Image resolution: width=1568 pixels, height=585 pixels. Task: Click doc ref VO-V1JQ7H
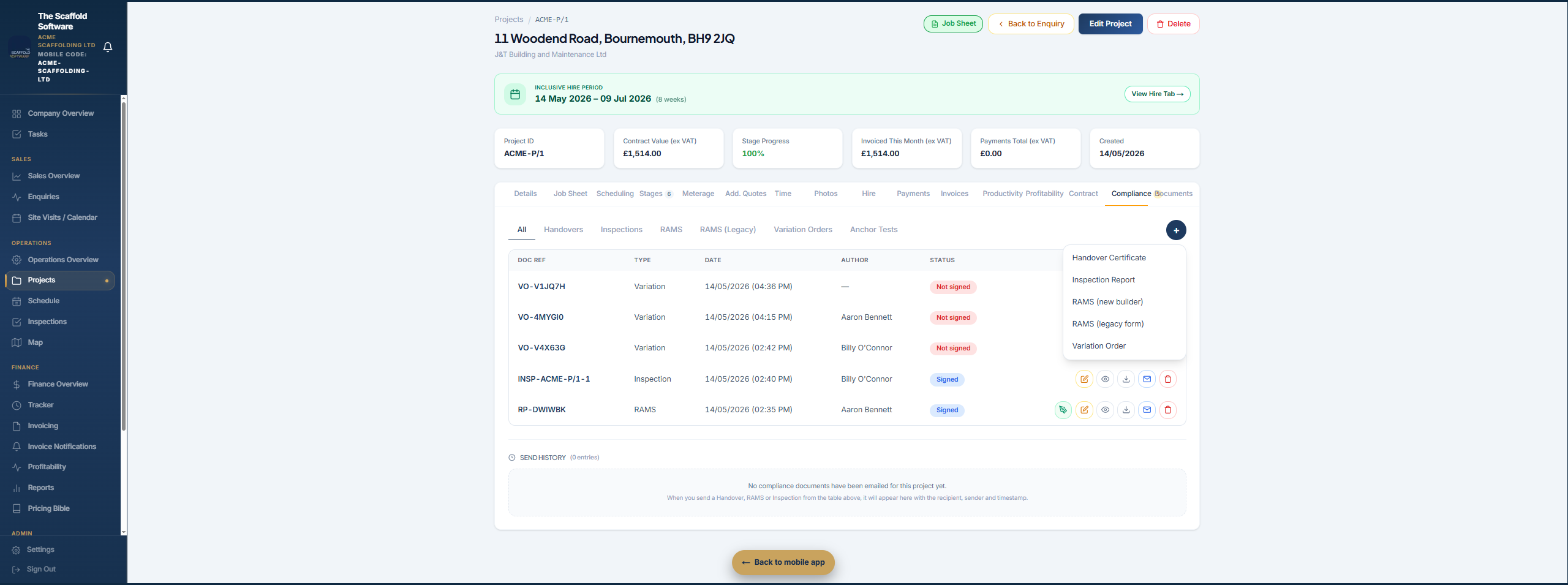point(541,287)
